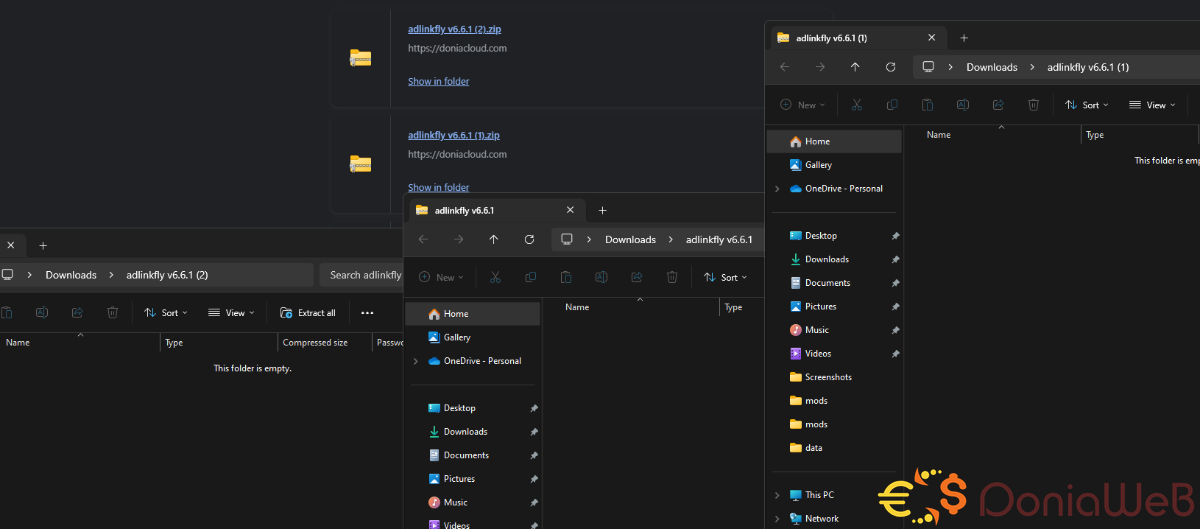Click Show in folder under adlinkfly v6.6.1 (1).zip

click(x=438, y=187)
